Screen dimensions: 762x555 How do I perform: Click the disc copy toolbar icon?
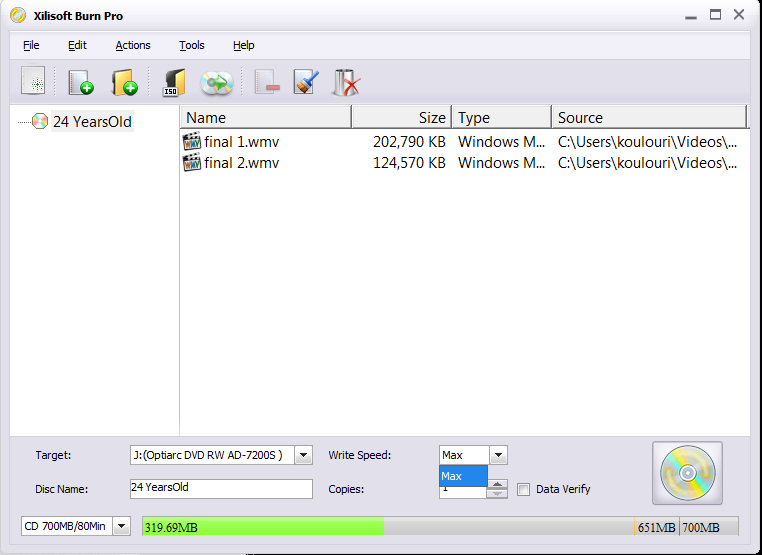tap(217, 83)
